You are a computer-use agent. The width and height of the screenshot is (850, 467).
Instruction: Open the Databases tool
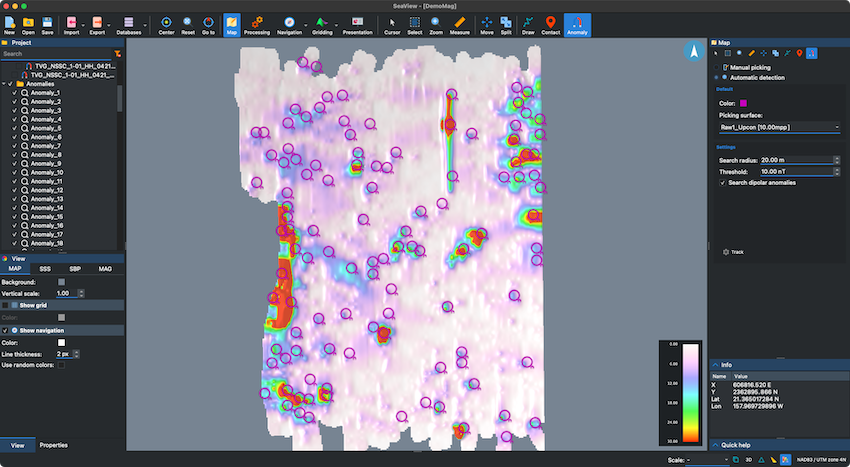128,25
